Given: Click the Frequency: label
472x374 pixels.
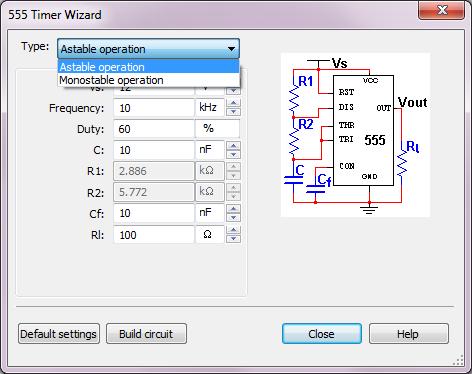Looking at the screenshot, I should [x=76, y=108].
